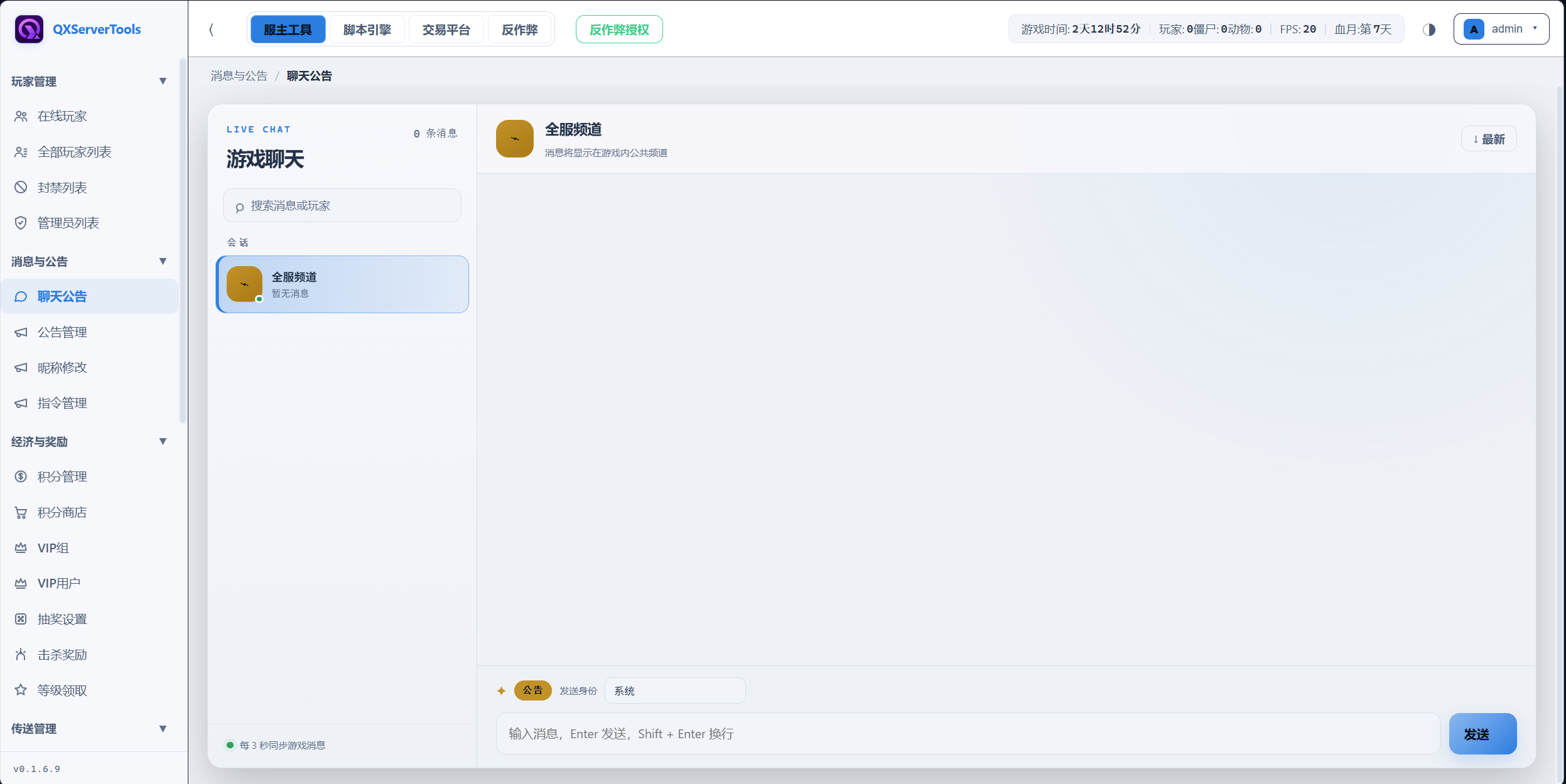
Task: Click the 积分商店 cart icon
Action: coord(21,512)
